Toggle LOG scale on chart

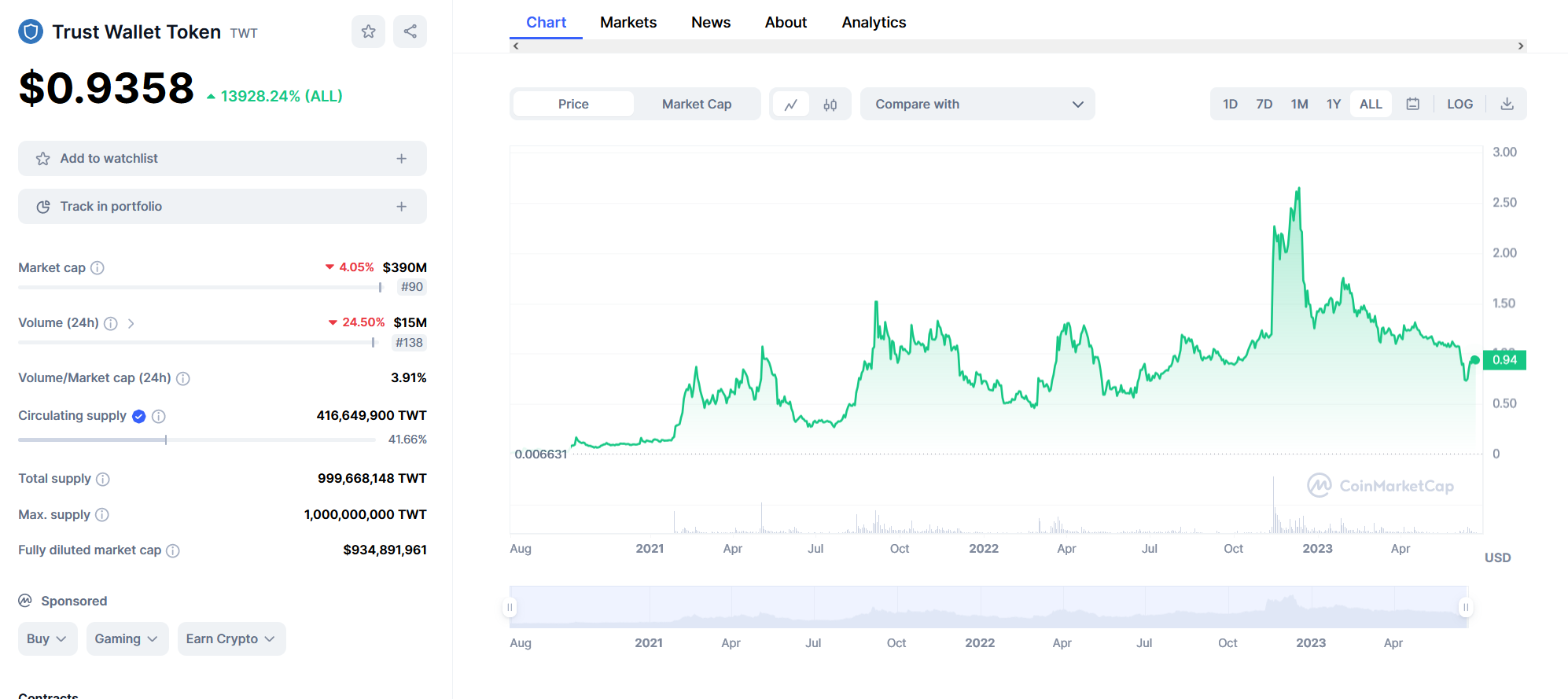point(1459,104)
